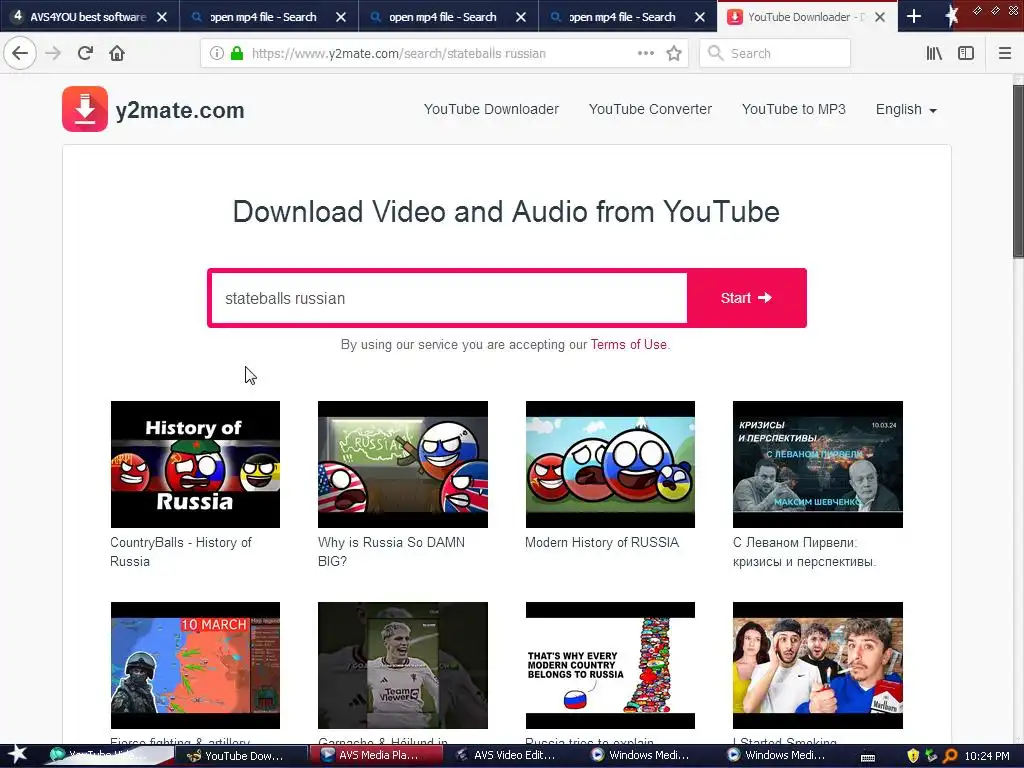Open Why is Russia So DAMN BIG thumbnail
Viewport: 1024px width, 768px height.
point(403,464)
